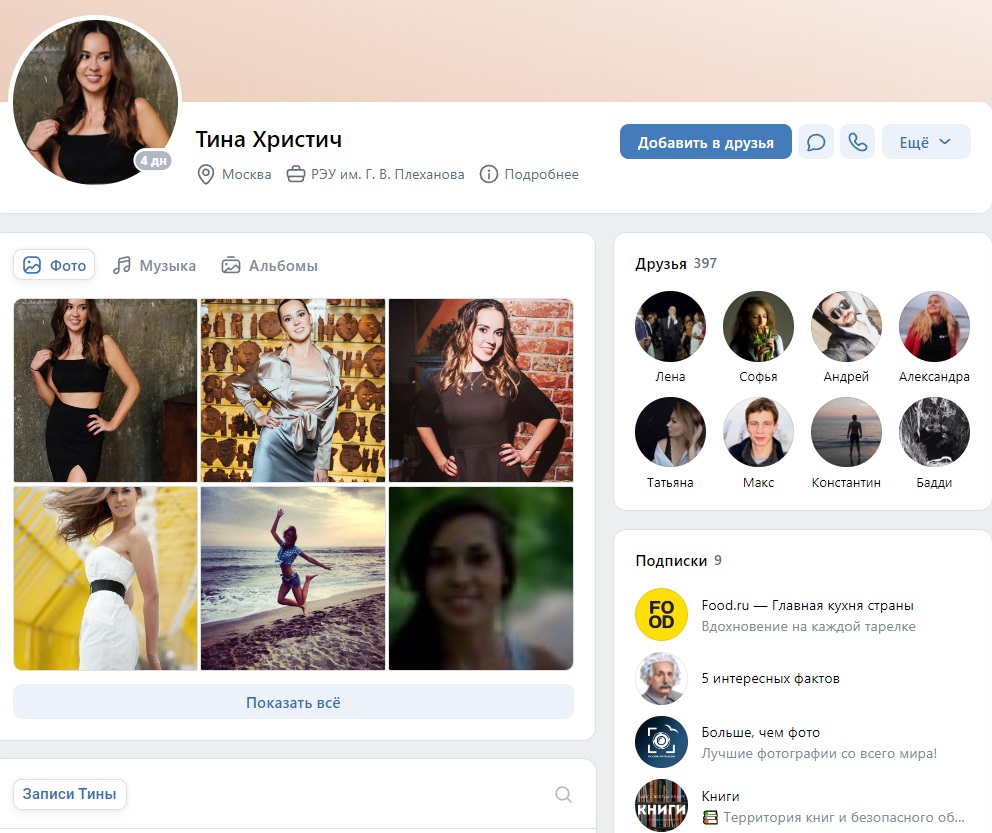Select the Записи Тины tab
Image resolution: width=992 pixels, height=833 pixels.
(70, 794)
